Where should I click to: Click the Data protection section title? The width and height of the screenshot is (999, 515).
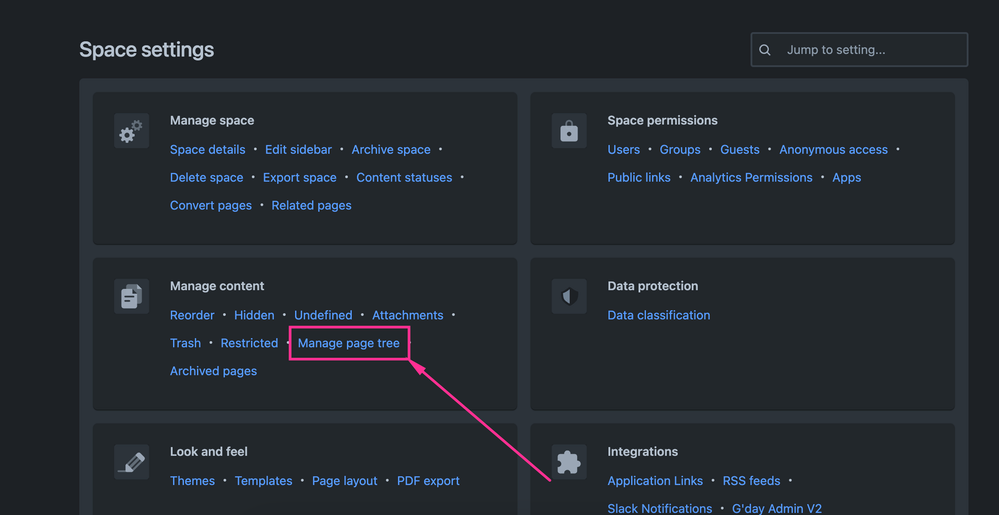[653, 286]
